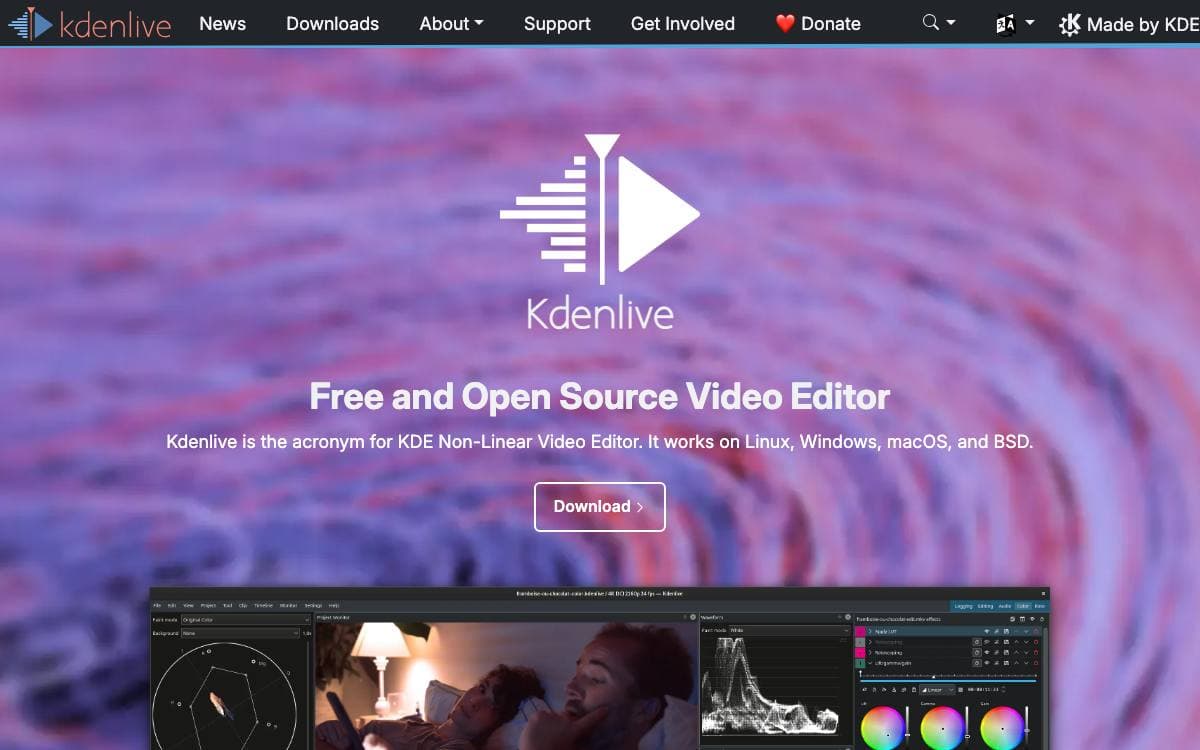
Task: Click the Project Monitor video preview in screenshot
Action: pos(506,686)
